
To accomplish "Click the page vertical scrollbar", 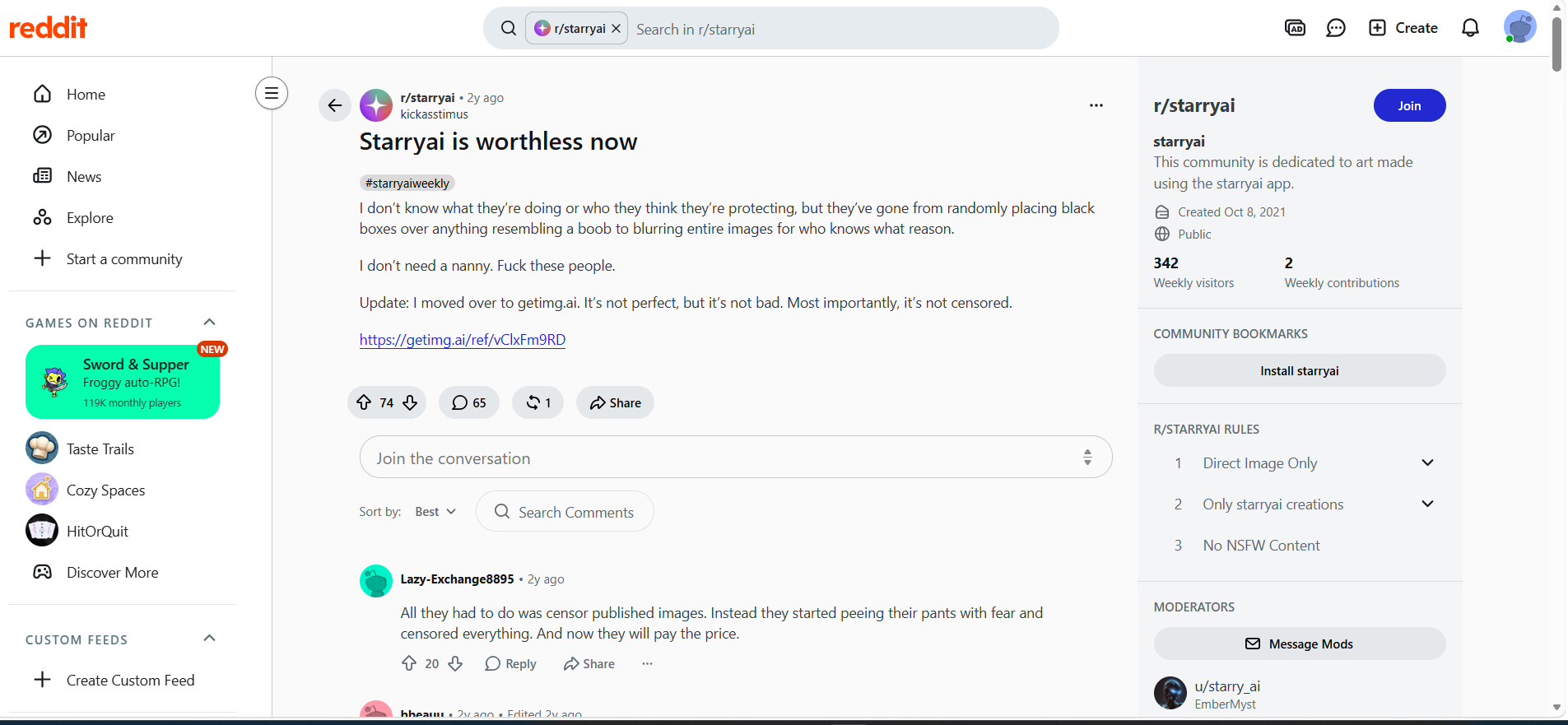I will pos(1556,44).
